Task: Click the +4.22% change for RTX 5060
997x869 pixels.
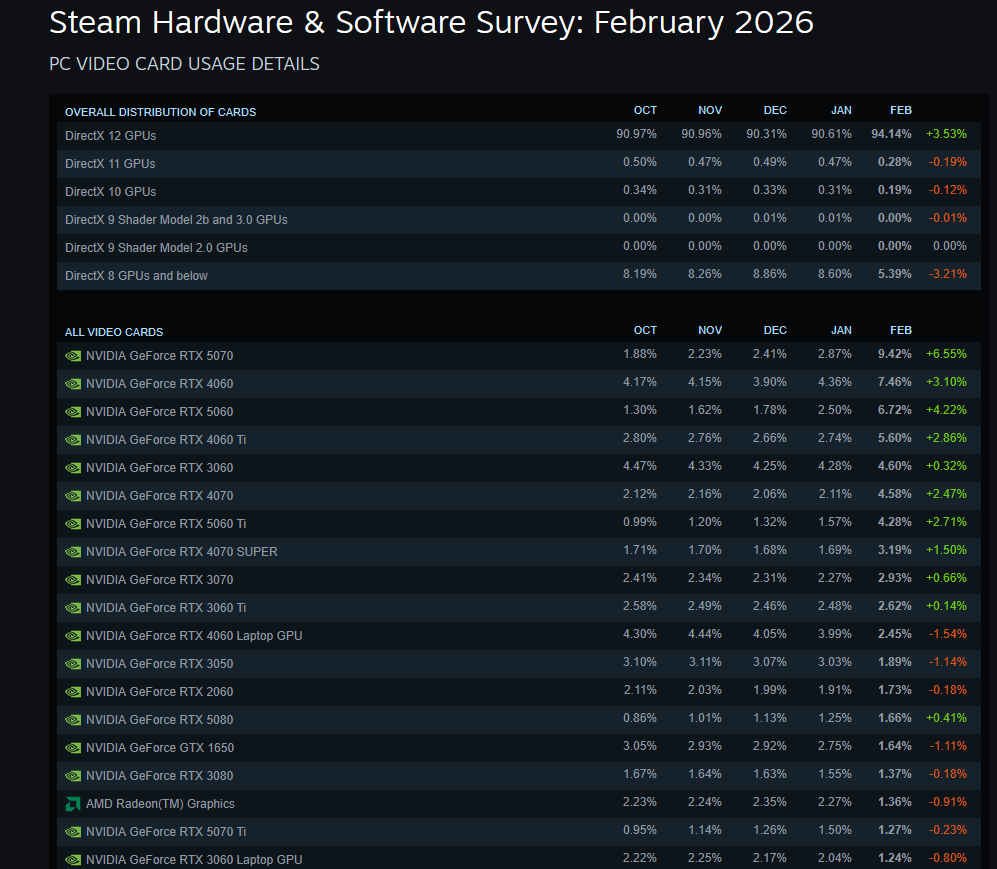Action: [x=946, y=410]
